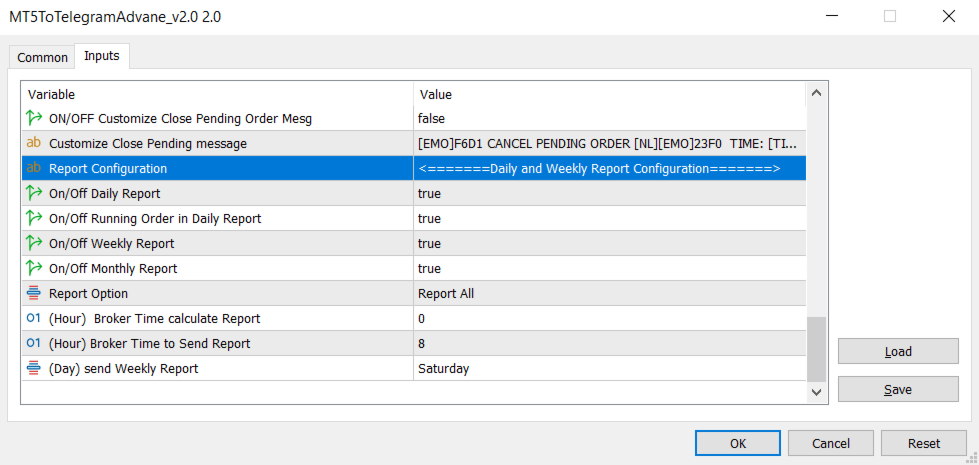The width and height of the screenshot is (979, 465).
Task: Click the boolean icon beside On/Off Monthly Report
Action: pos(34,268)
